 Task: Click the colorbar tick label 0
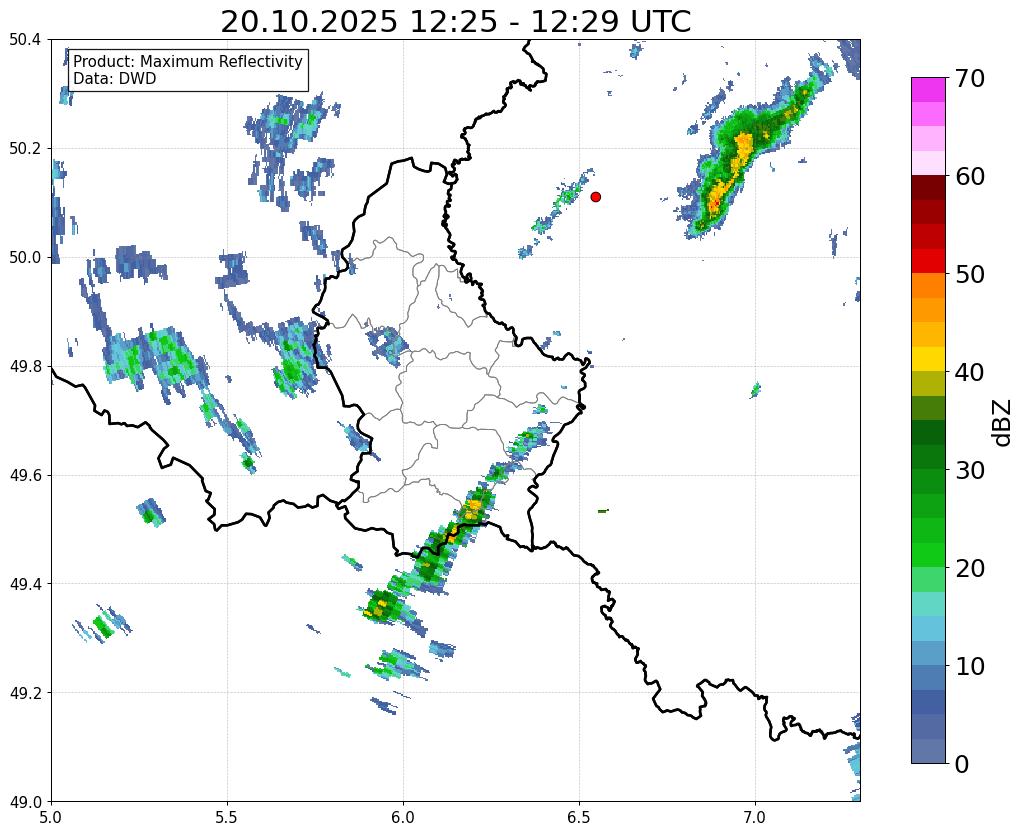coord(962,764)
